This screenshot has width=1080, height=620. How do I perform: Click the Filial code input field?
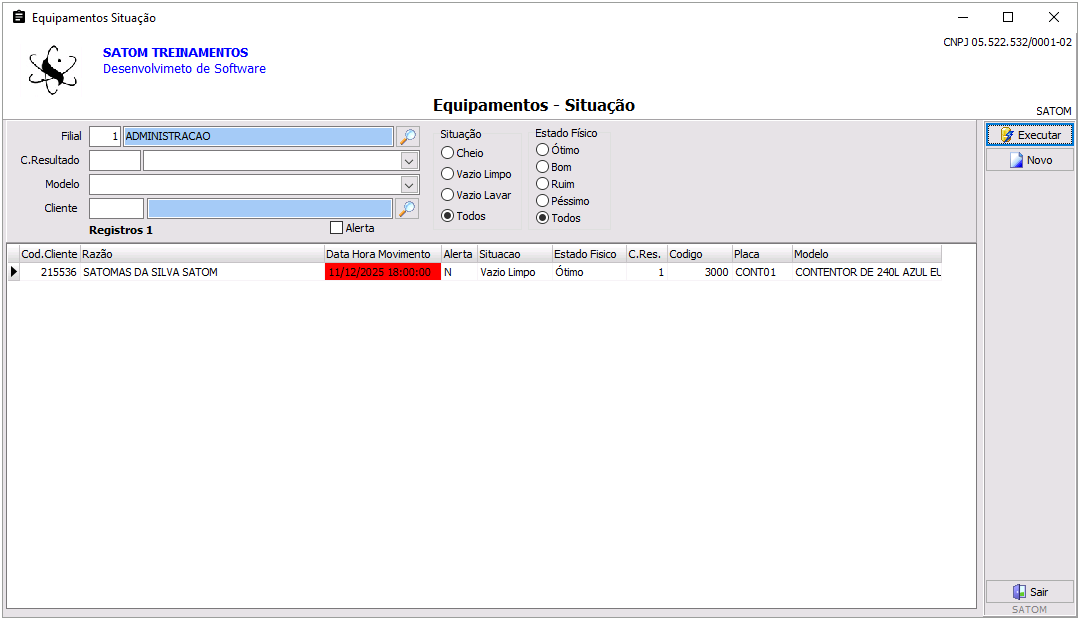pos(104,137)
